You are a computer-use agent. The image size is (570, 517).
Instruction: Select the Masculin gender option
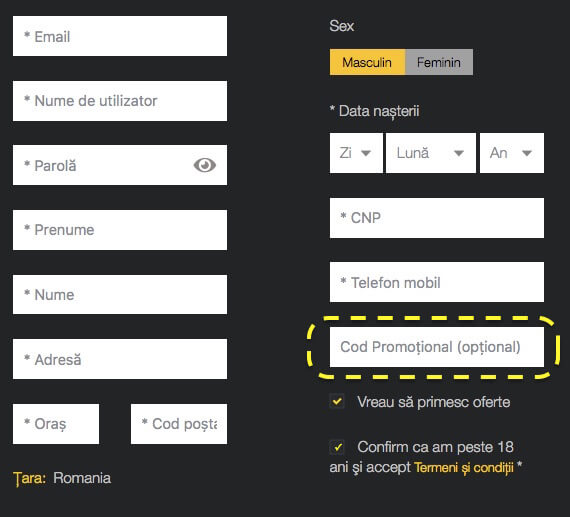pos(367,62)
